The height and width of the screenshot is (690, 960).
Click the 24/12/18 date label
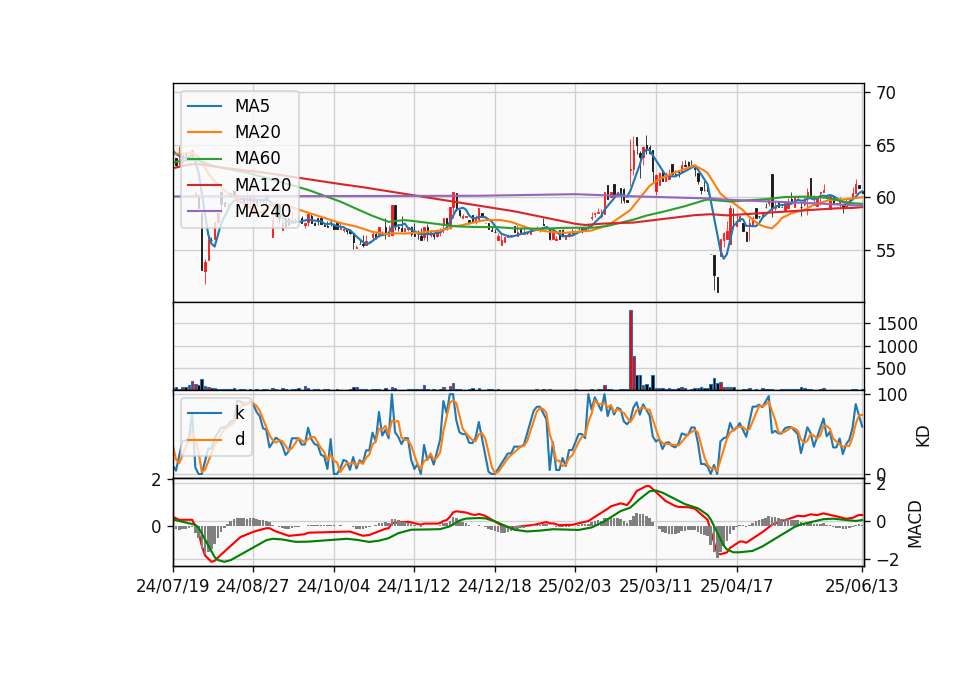[495, 586]
